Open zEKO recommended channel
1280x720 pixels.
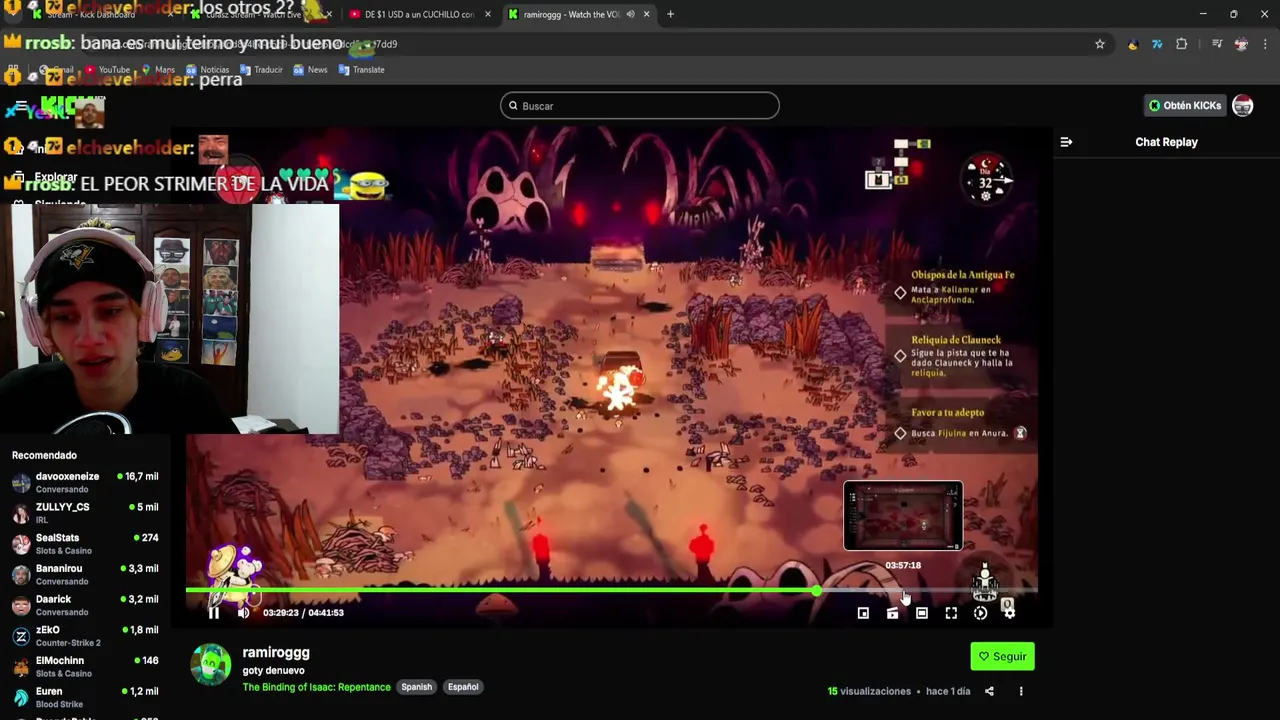coord(85,636)
